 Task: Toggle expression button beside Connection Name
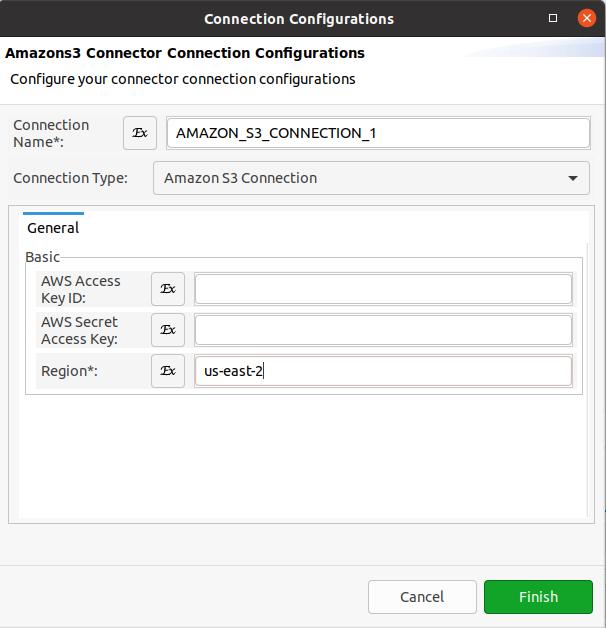tap(140, 133)
